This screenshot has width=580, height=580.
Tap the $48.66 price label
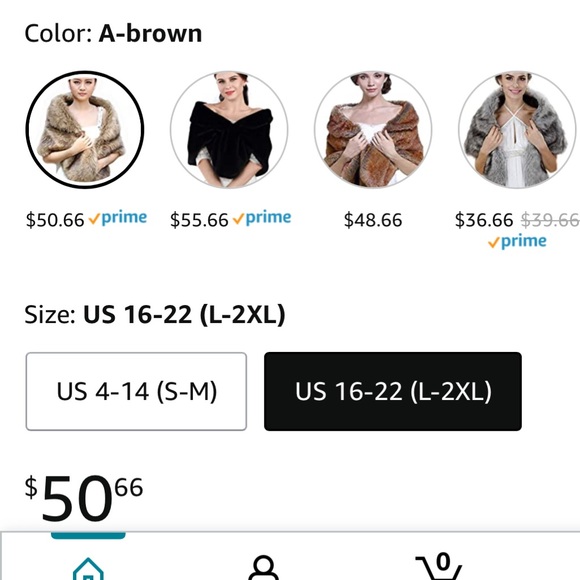373,220
